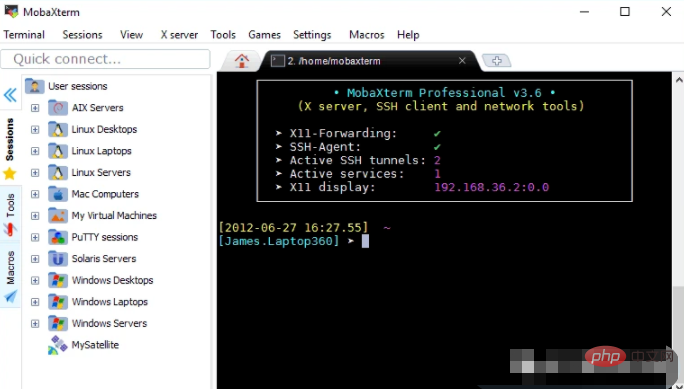Expand the PuTTY sessions folder
684x389 pixels.
pyautogui.click(x=35, y=237)
